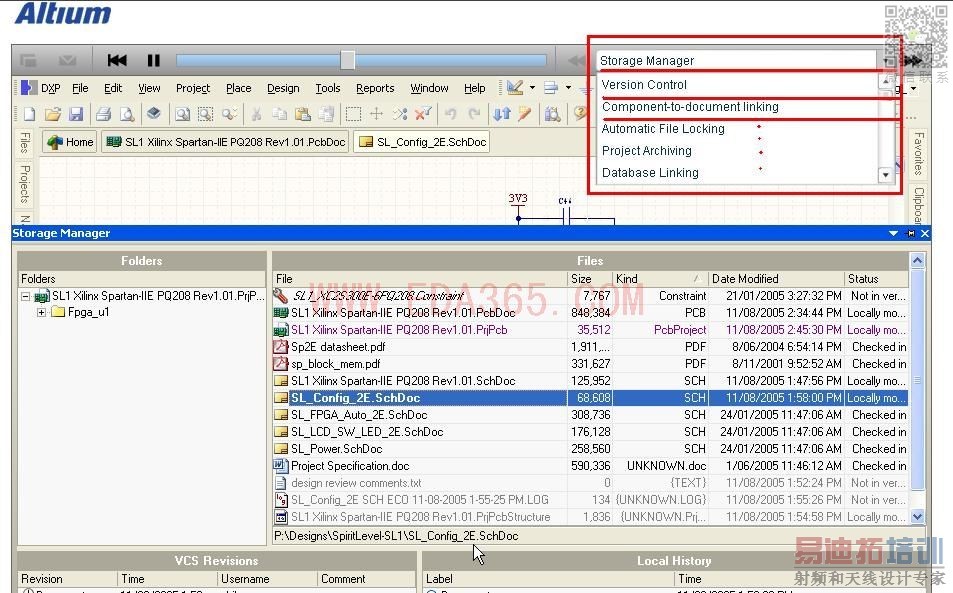The height and width of the screenshot is (593, 953).
Task: Click the Clear Filter red X icon
Action: click(422, 114)
